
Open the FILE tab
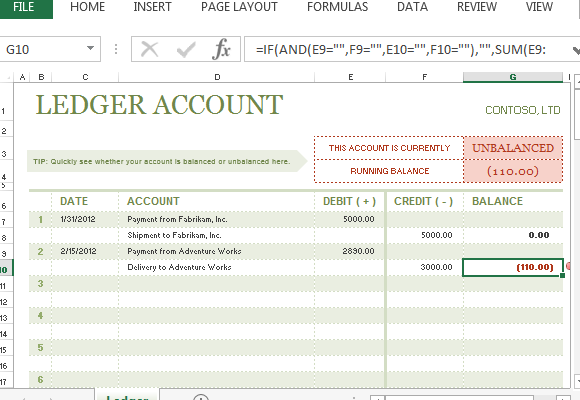coord(24,7)
